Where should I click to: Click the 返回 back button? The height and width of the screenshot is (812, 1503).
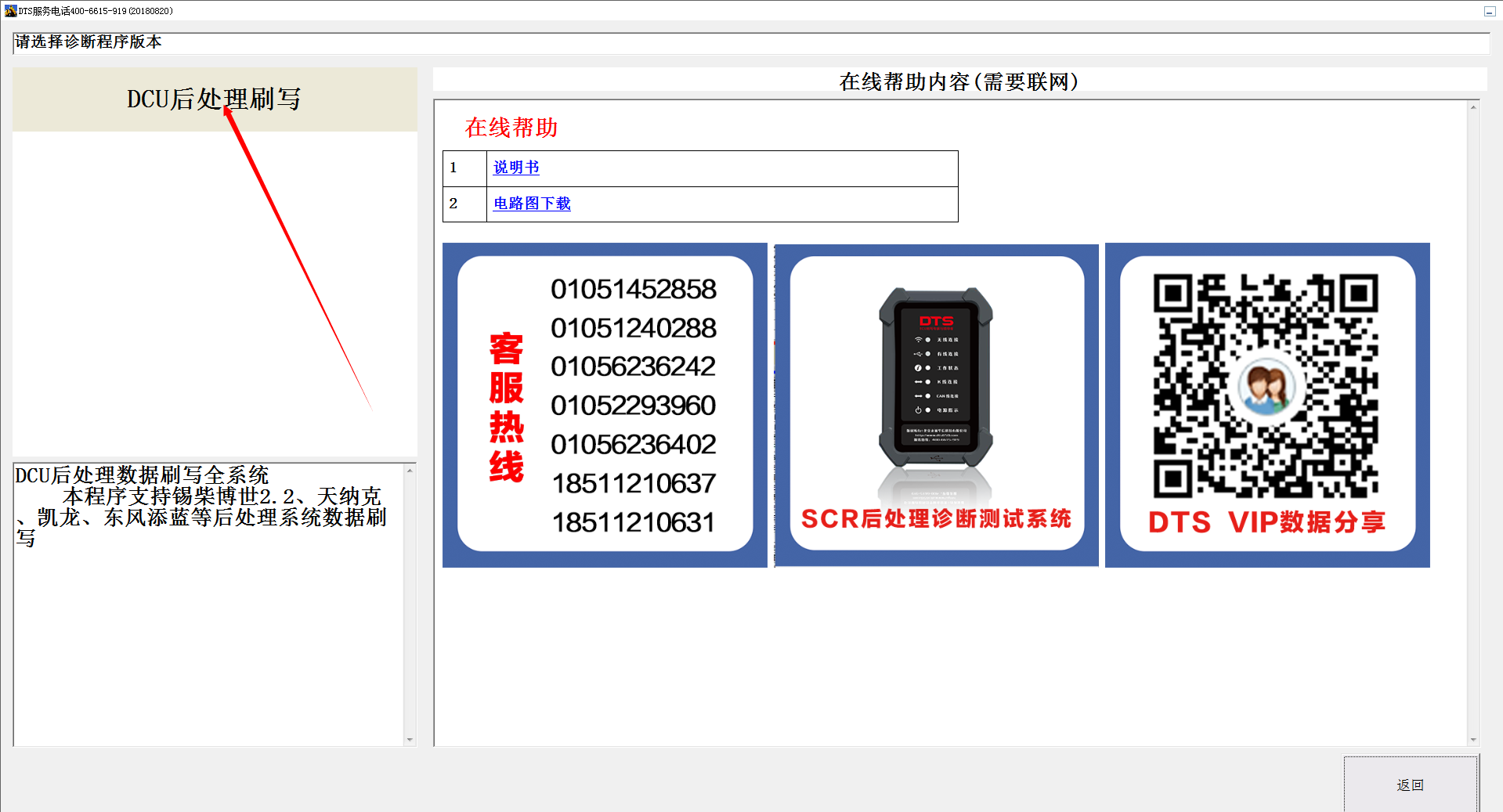click(x=1411, y=784)
